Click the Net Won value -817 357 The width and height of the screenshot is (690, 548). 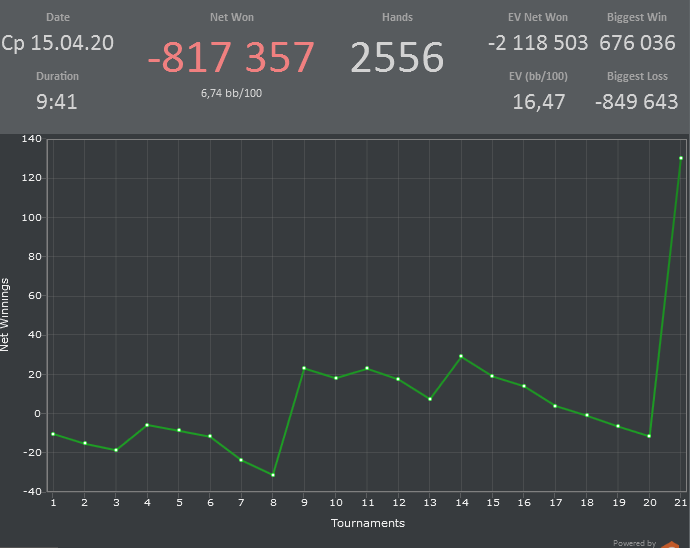[x=231, y=57]
